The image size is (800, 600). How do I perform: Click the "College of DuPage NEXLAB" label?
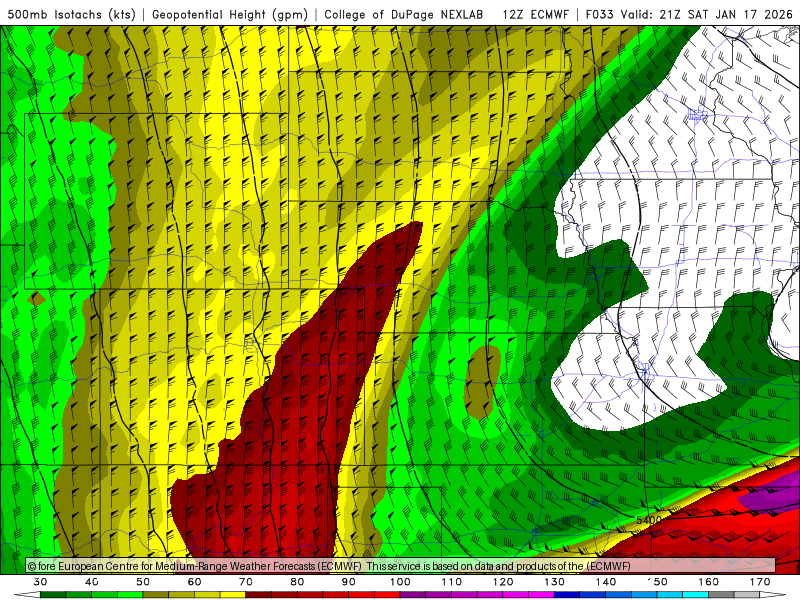404,14
